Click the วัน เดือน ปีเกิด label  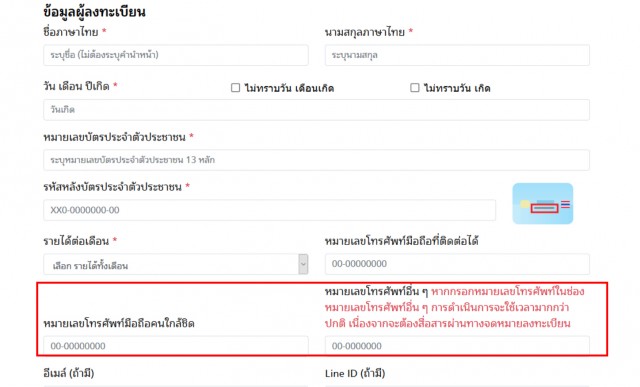point(76,87)
